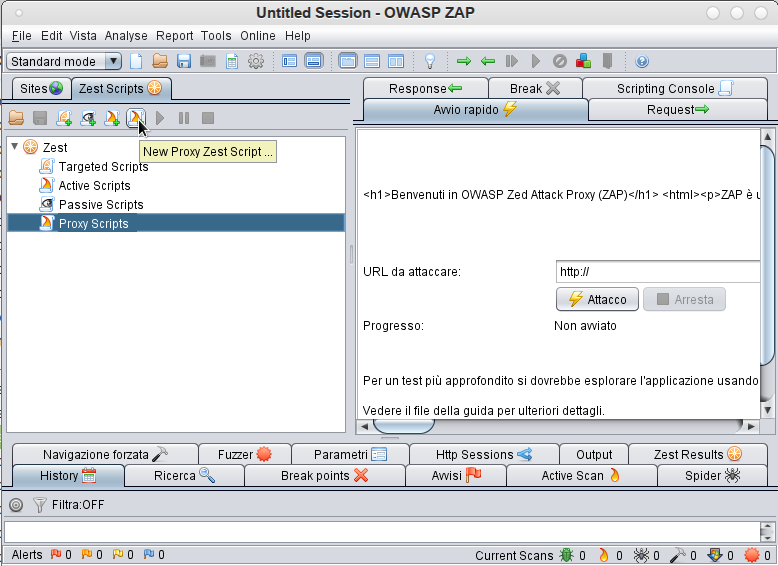Open the Response tab
The image size is (778, 566).
pos(426,89)
